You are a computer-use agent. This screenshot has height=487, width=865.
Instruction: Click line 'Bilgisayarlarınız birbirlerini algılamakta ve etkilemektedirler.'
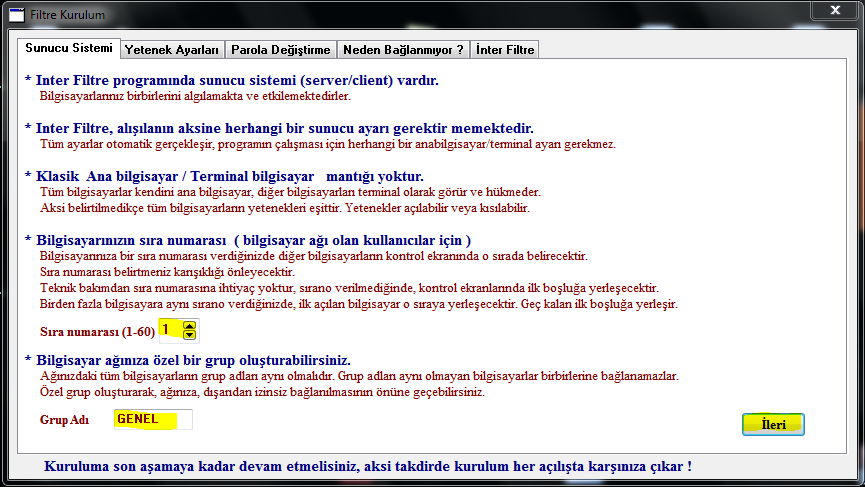point(195,96)
